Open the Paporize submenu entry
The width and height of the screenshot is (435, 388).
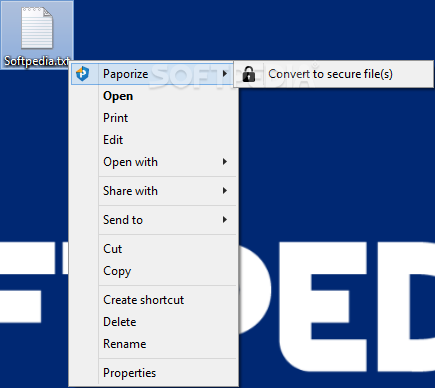click(x=152, y=74)
